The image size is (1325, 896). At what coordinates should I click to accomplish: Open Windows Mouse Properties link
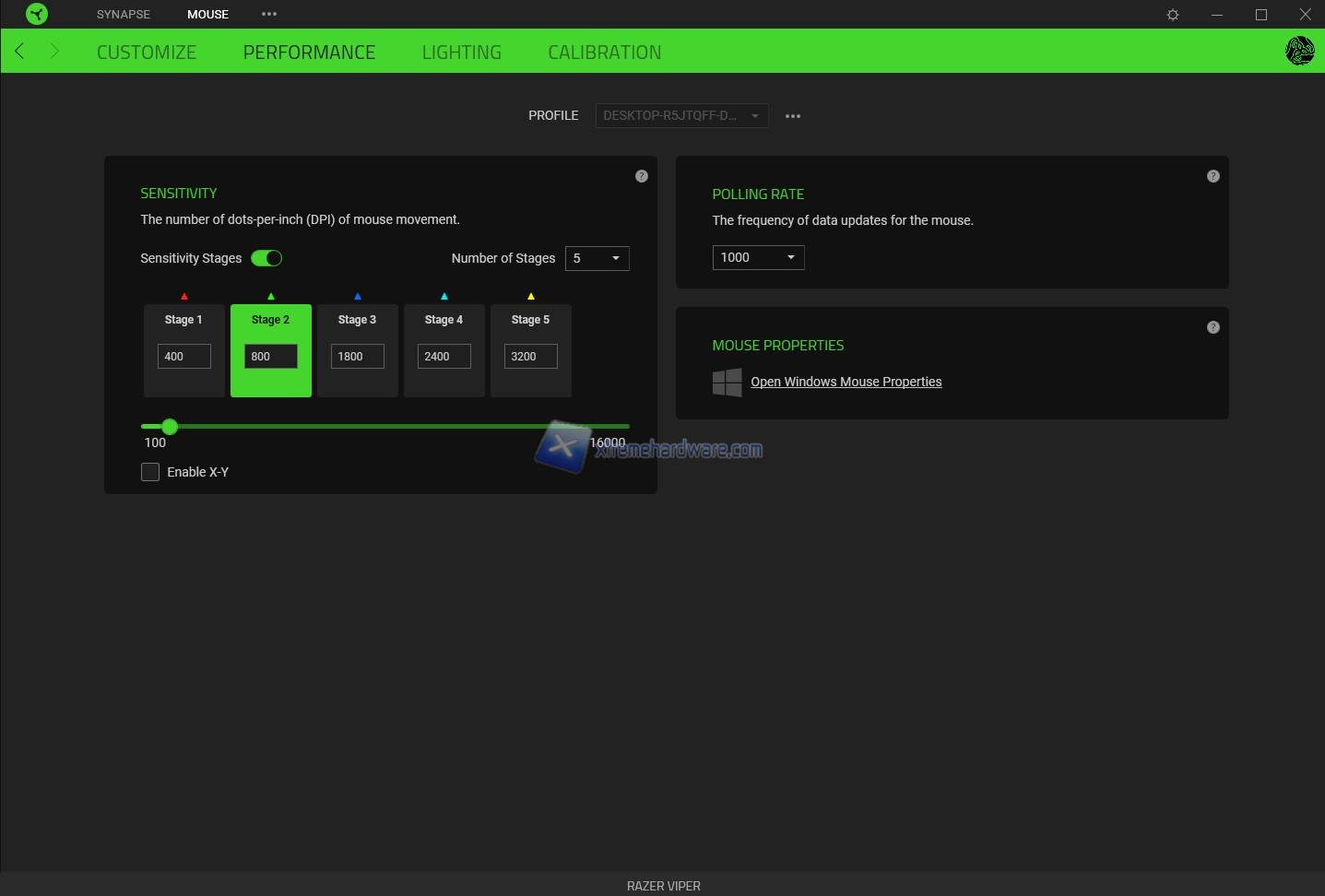(x=846, y=382)
